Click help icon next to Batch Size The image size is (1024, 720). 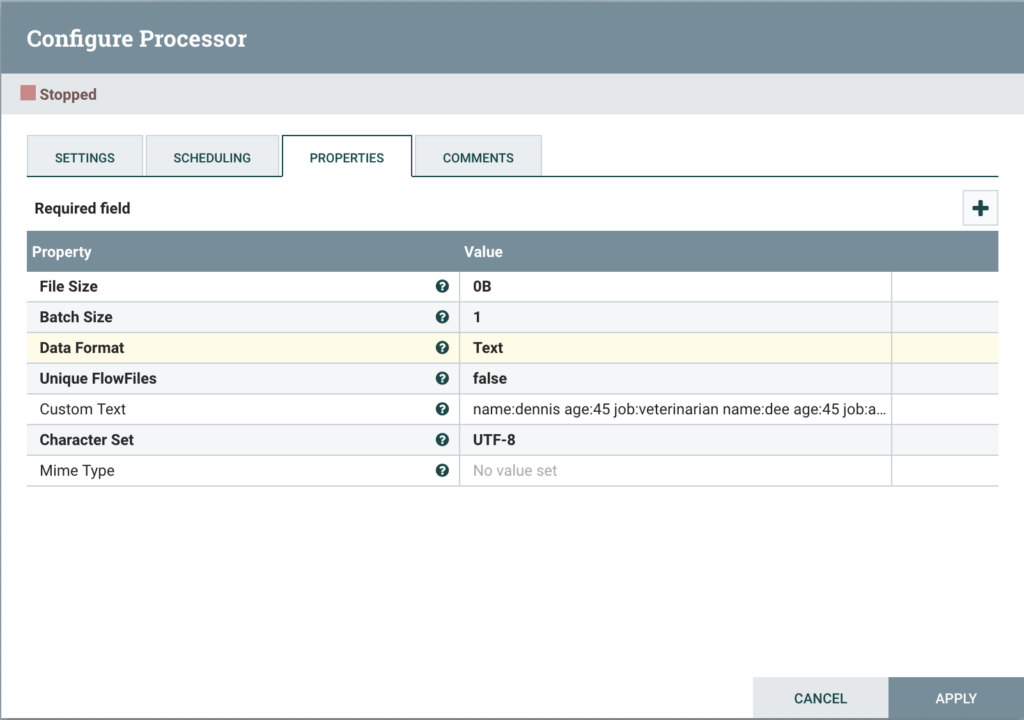442,317
